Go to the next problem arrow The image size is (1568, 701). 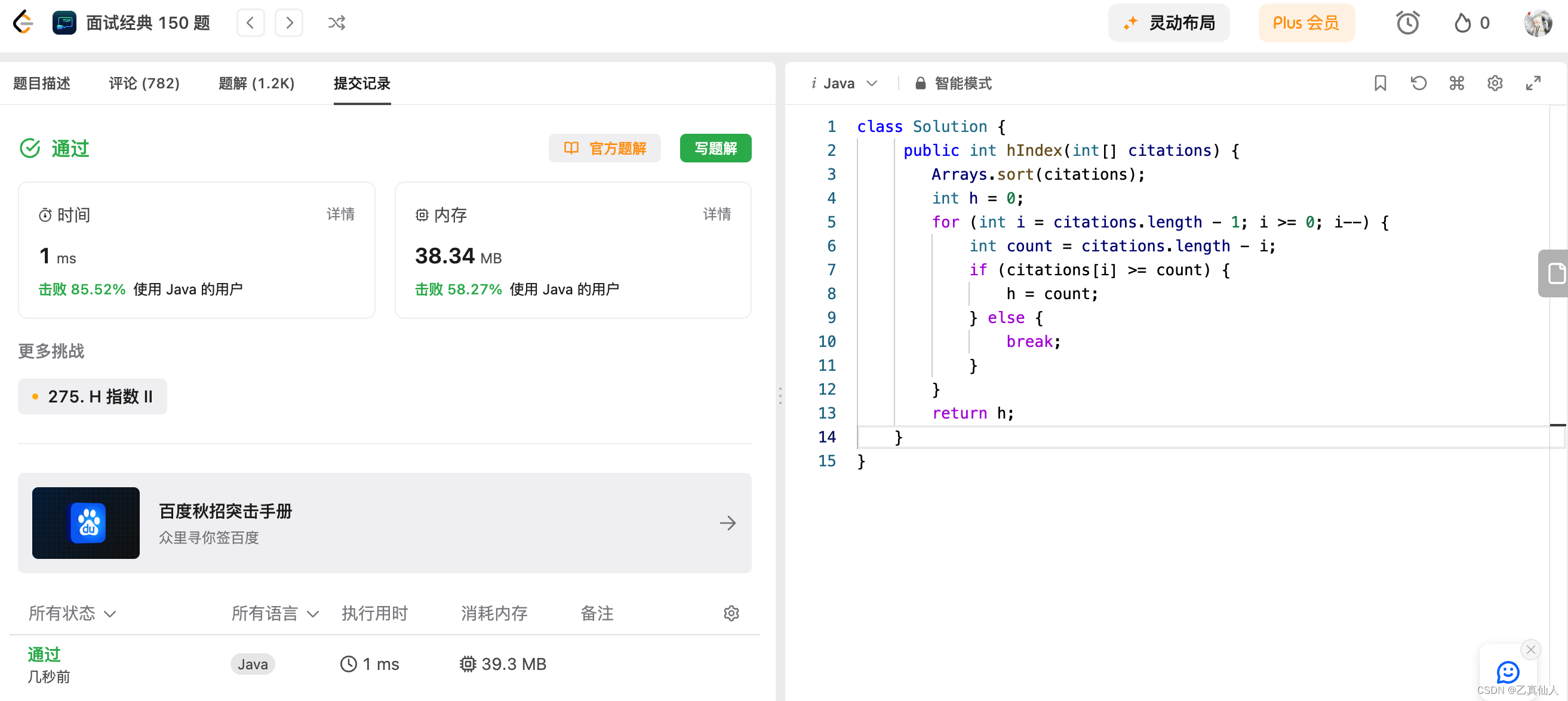pos(289,23)
